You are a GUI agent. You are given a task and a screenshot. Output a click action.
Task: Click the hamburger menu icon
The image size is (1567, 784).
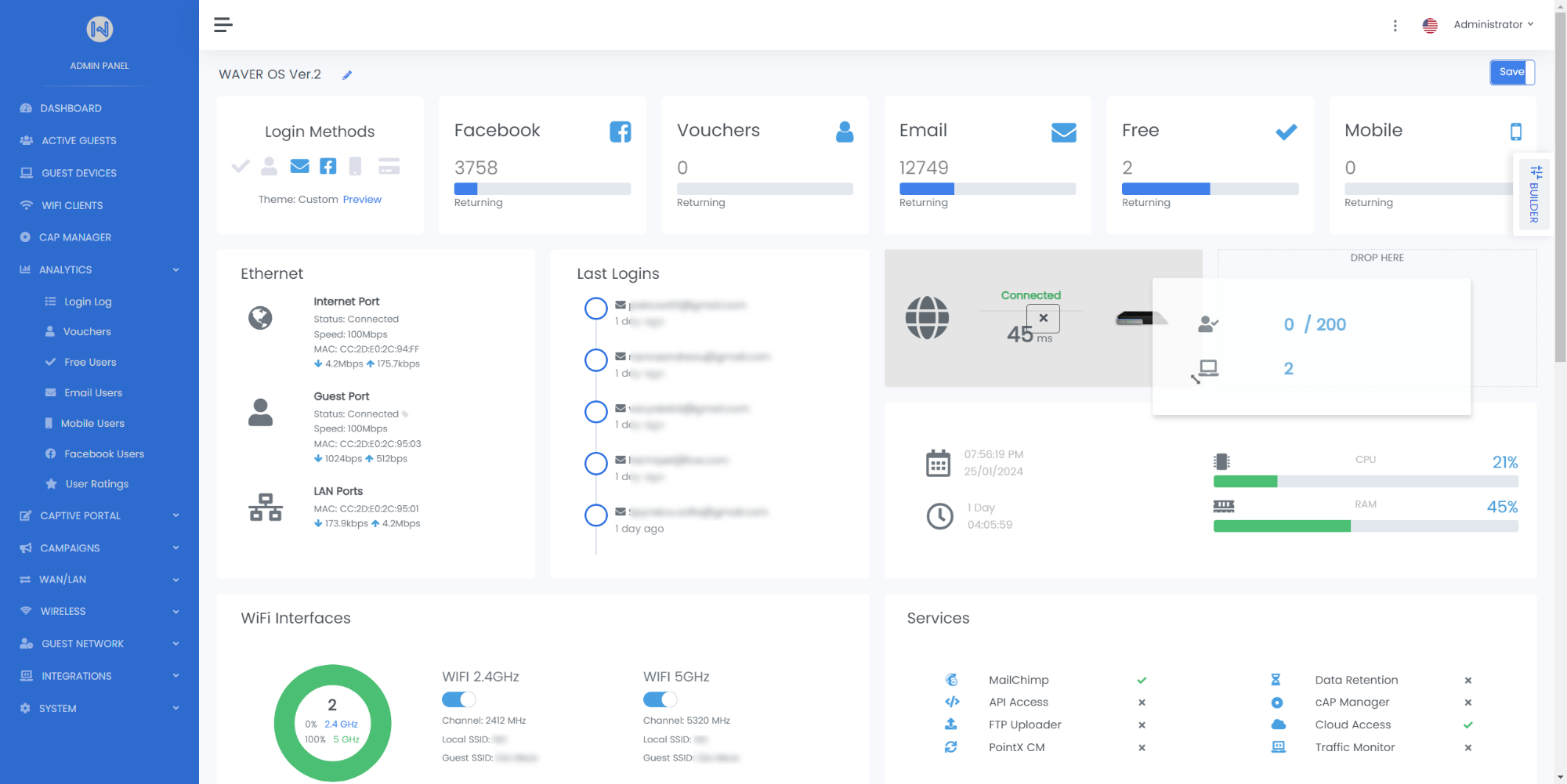tap(223, 25)
